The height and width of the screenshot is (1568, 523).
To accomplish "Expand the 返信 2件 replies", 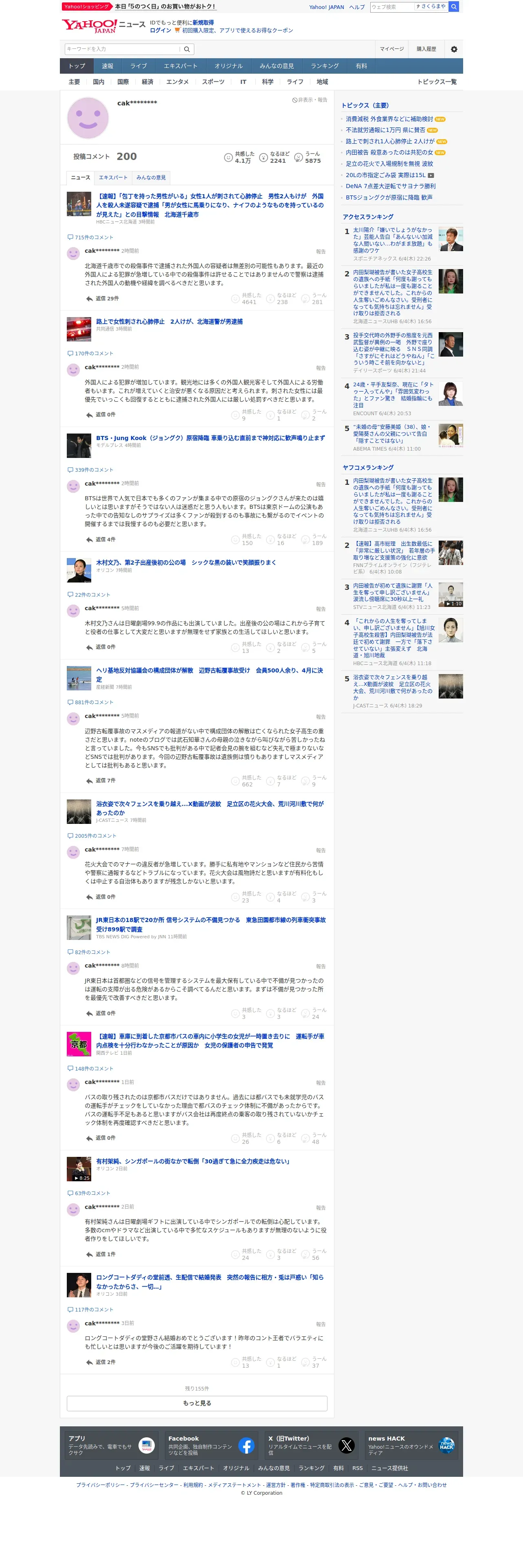I will click(x=101, y=1362).
